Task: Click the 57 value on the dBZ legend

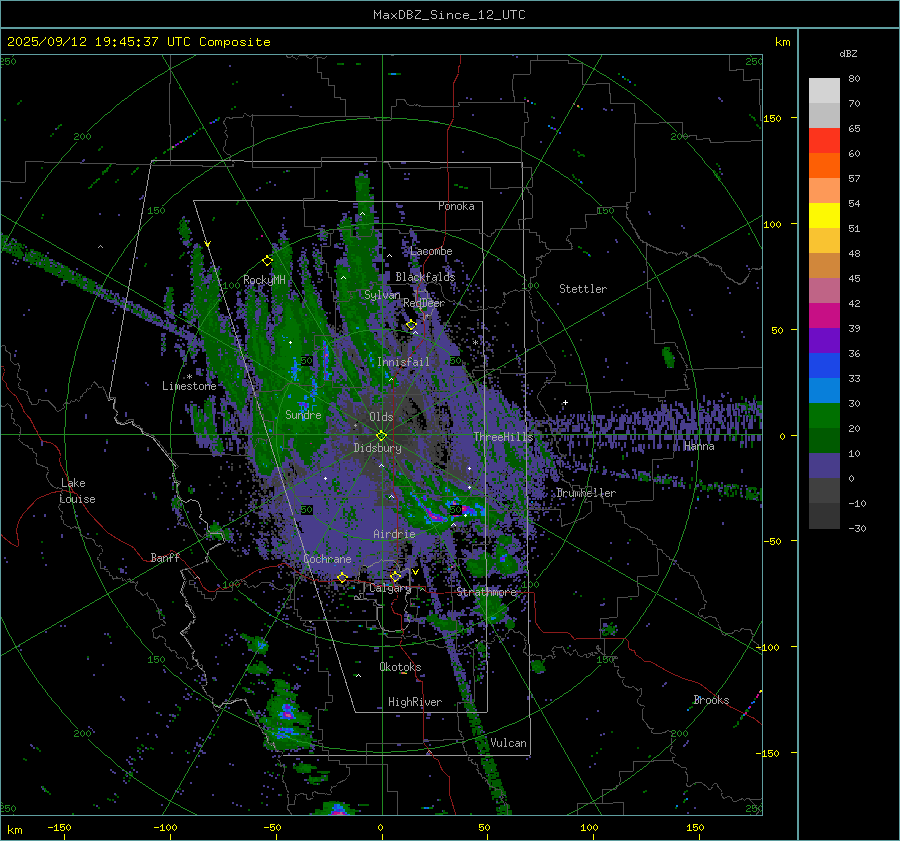Action: (854, 179)
